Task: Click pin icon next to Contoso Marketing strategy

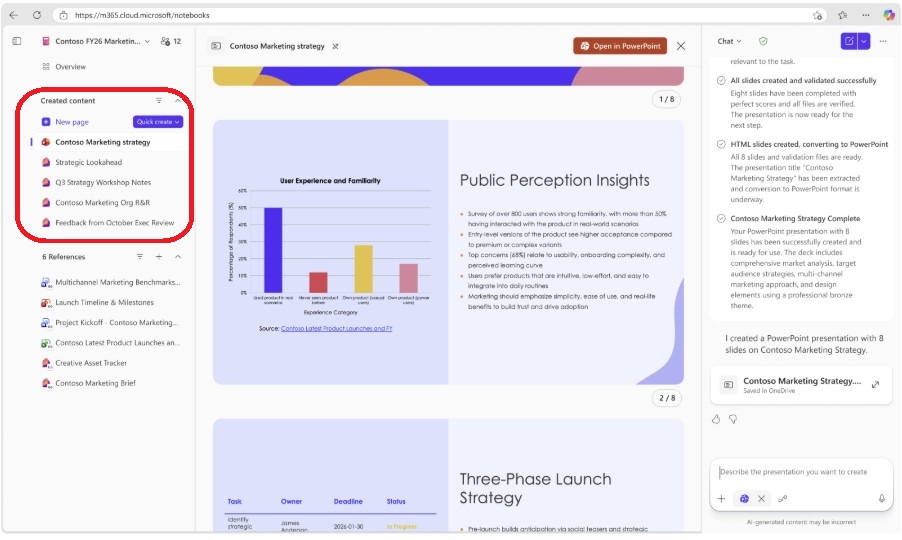Action: pyautogui.click(x=335, y=47)
